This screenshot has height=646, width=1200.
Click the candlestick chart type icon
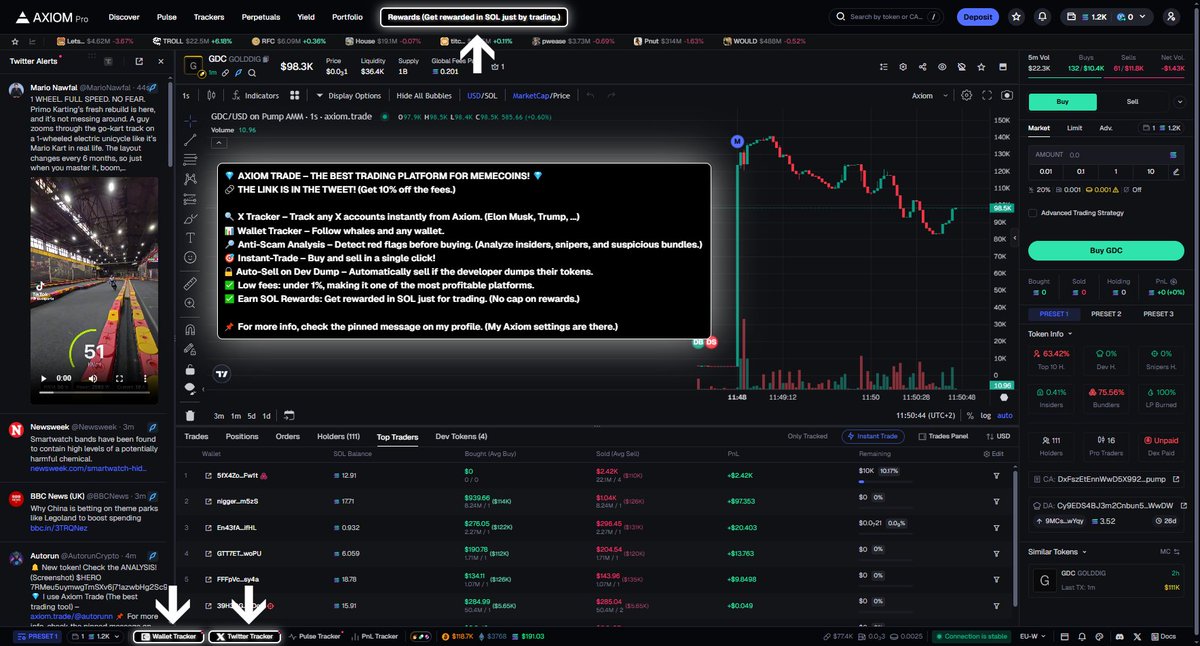tap(211, 96)
